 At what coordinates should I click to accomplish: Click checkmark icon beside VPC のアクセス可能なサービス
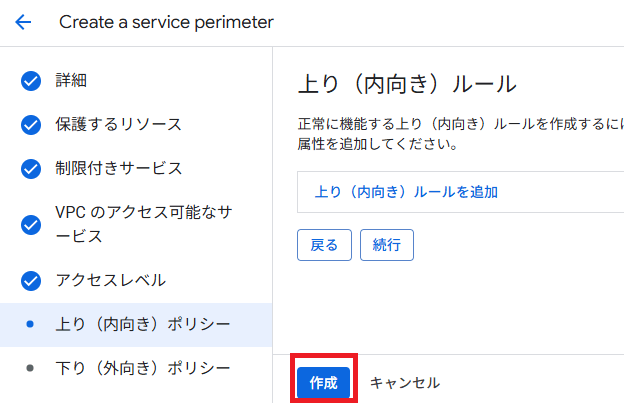(x=31, y=225)
